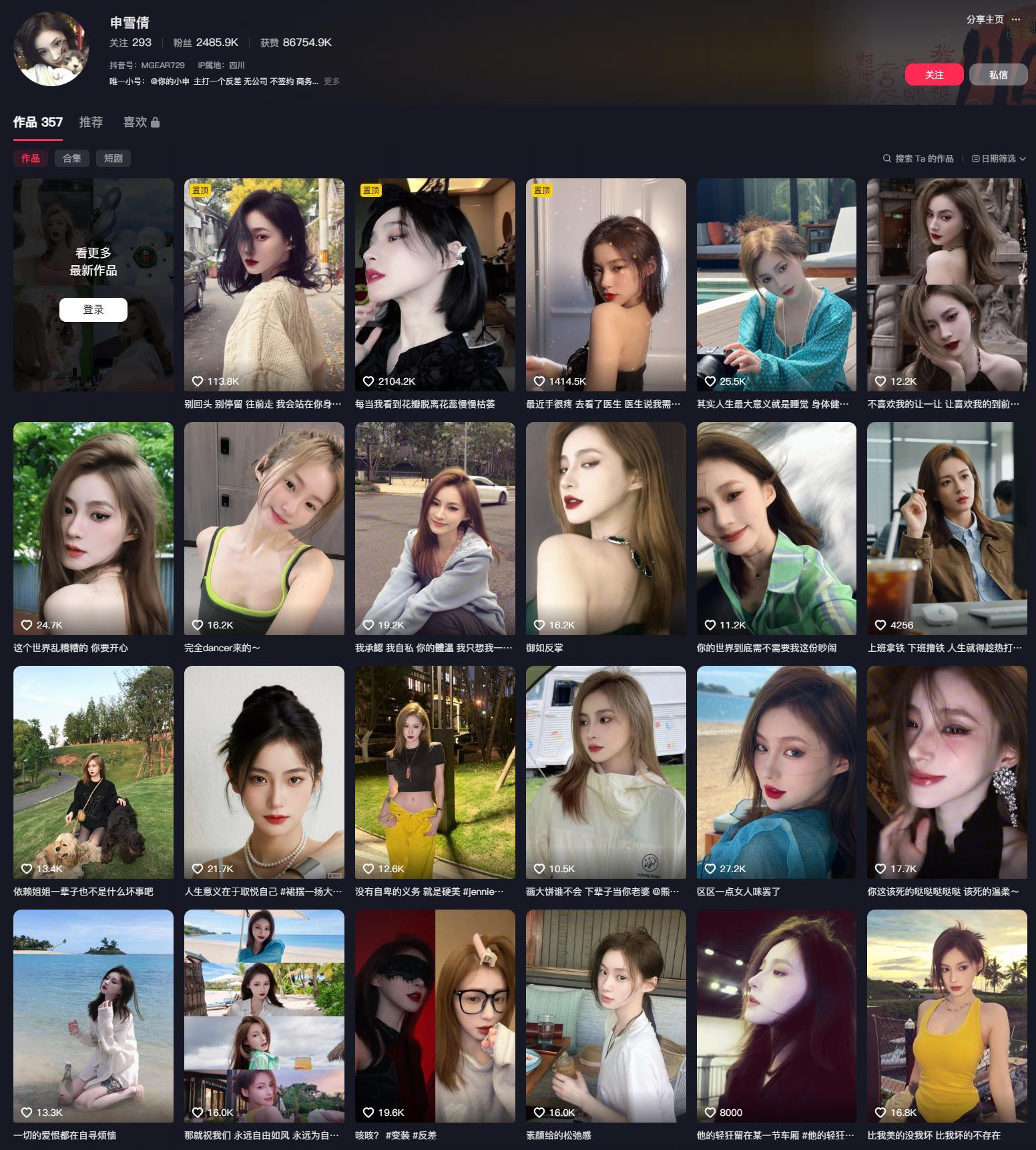Select the 合集 filter chip

pos(72,158)
